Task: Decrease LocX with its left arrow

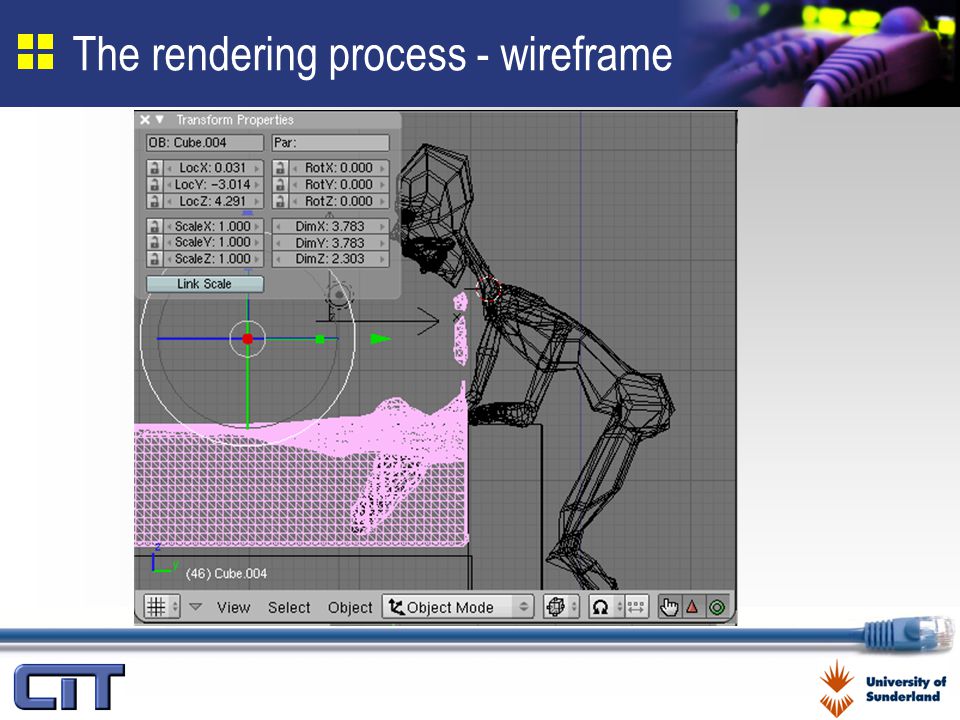Action: tap(170, 168)
